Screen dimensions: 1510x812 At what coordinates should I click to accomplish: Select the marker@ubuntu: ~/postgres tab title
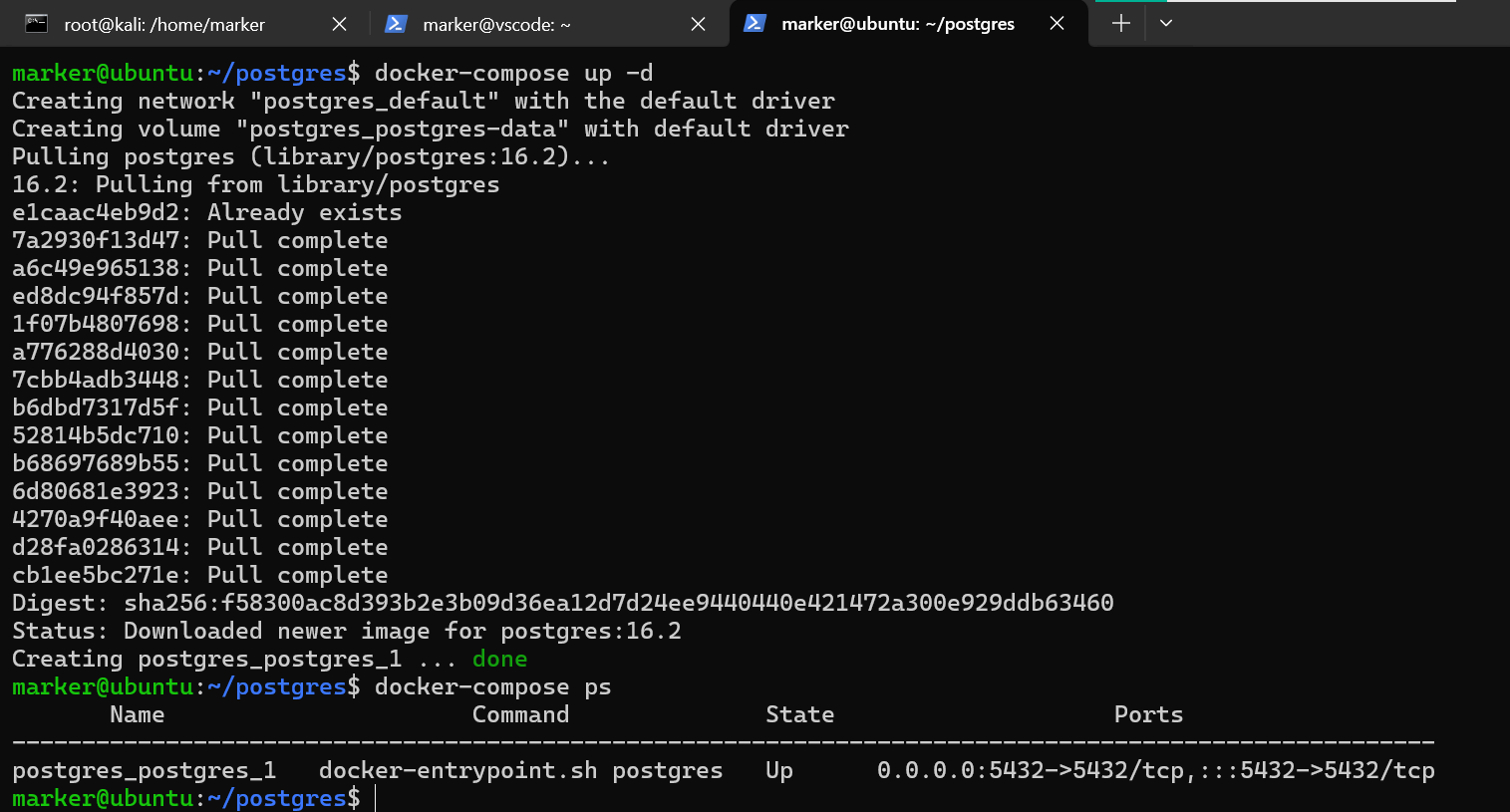pos(897,24)
